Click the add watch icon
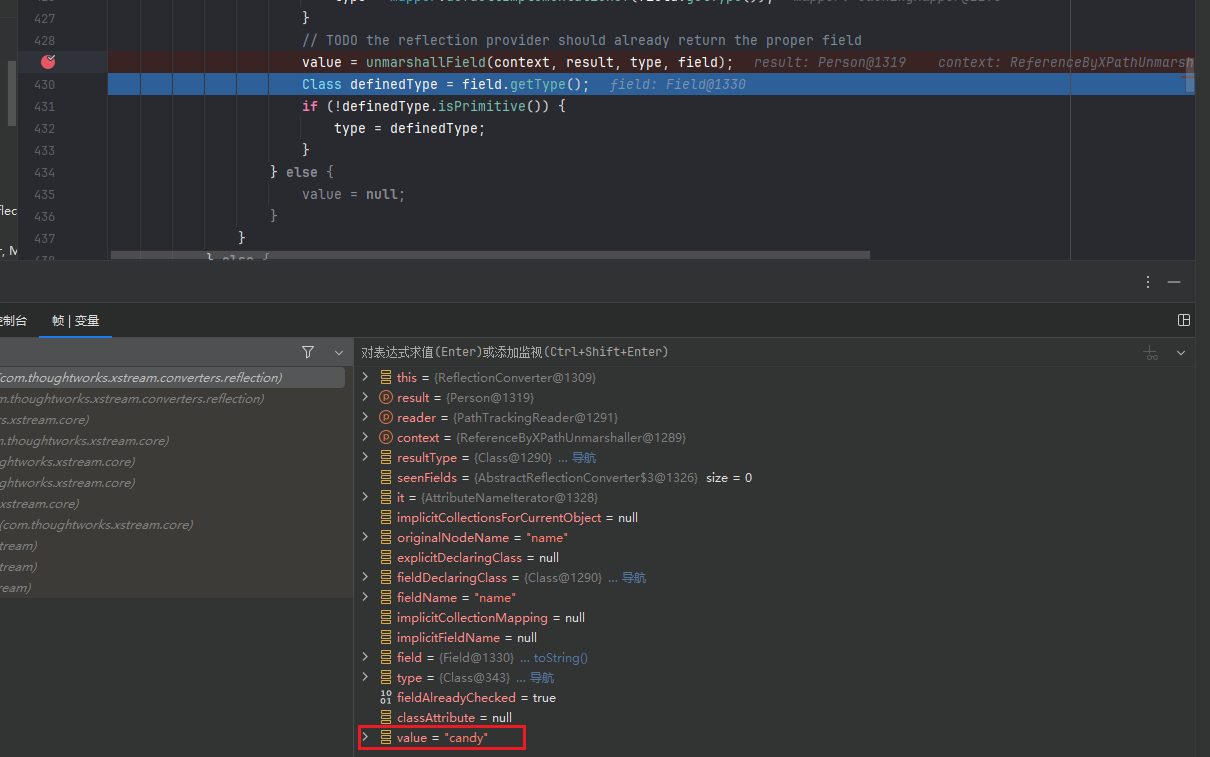 coord(1151,353)
